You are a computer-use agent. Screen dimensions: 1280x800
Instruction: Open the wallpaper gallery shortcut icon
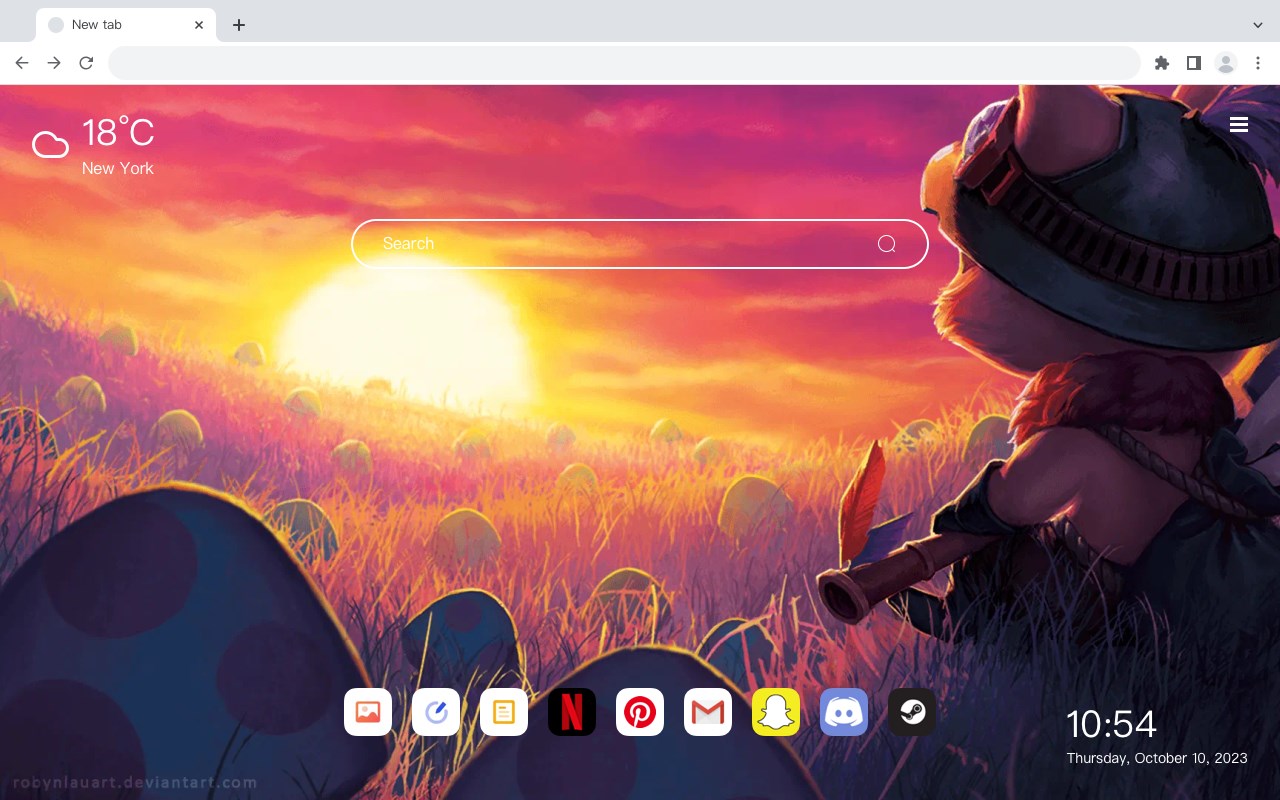click(368, 712)
